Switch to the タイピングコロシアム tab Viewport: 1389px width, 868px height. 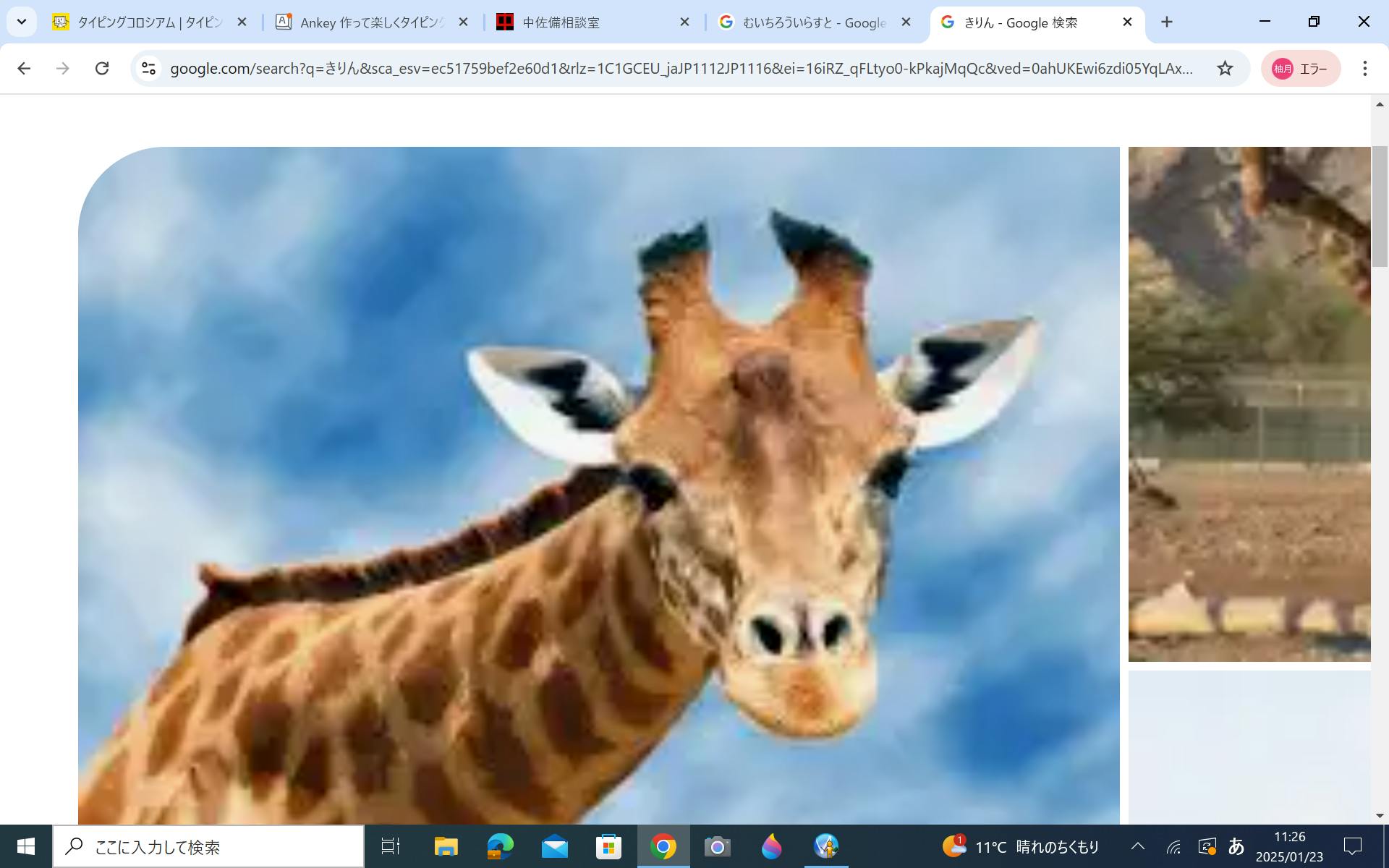click(x=148, y=22)
